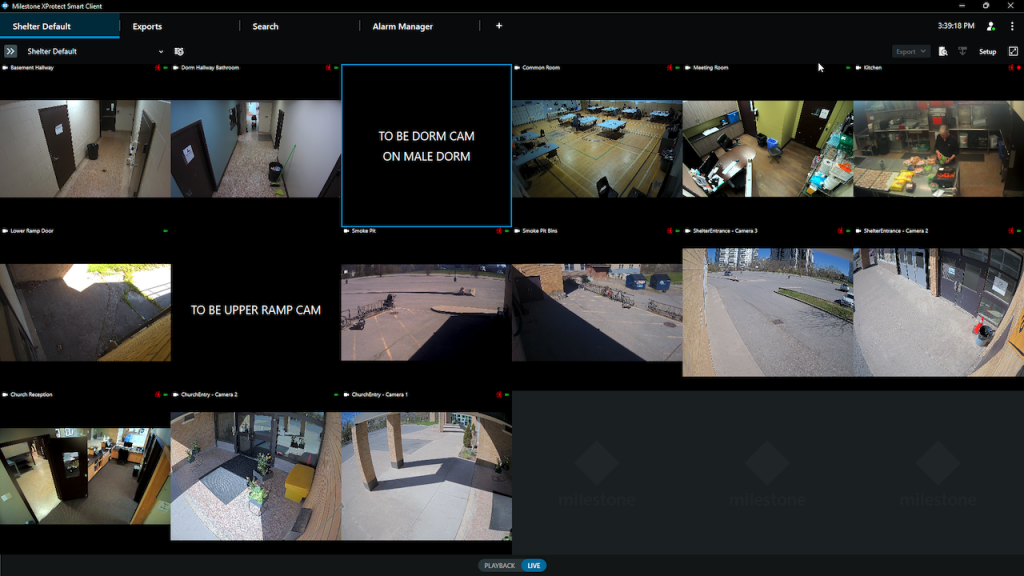The height and width of the screenshot is (576, 1024).
Task: Click the evidence search document icon
Action: [943, 51]
